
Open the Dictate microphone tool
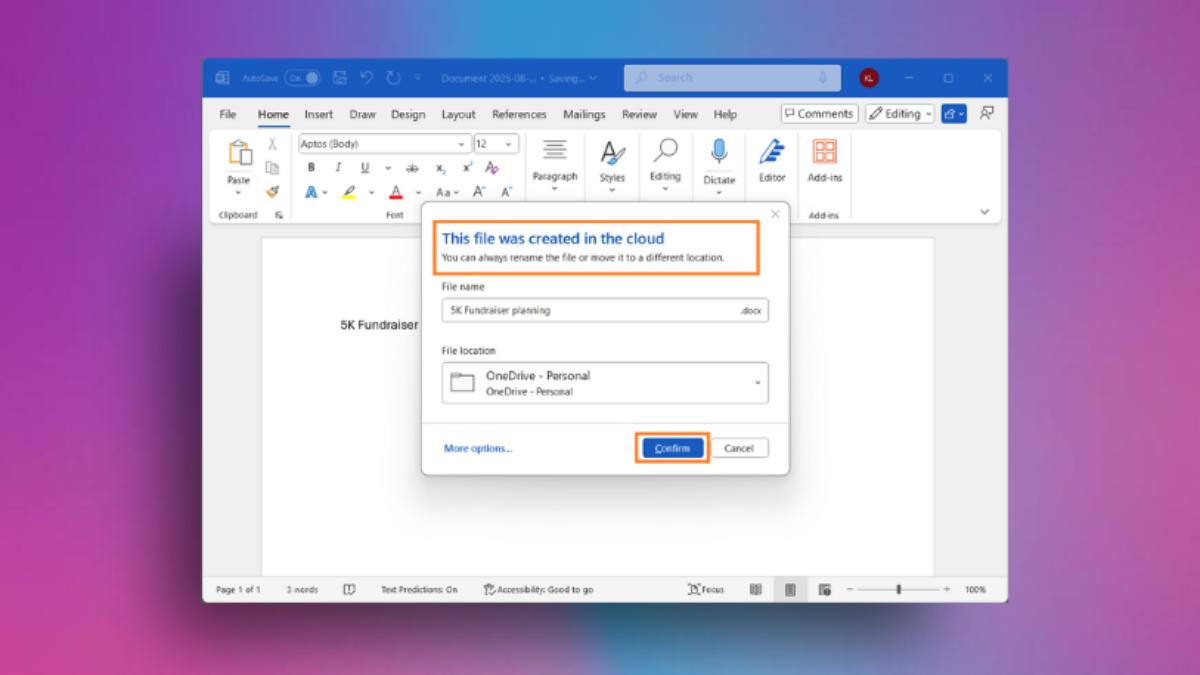tap(719, 158)
